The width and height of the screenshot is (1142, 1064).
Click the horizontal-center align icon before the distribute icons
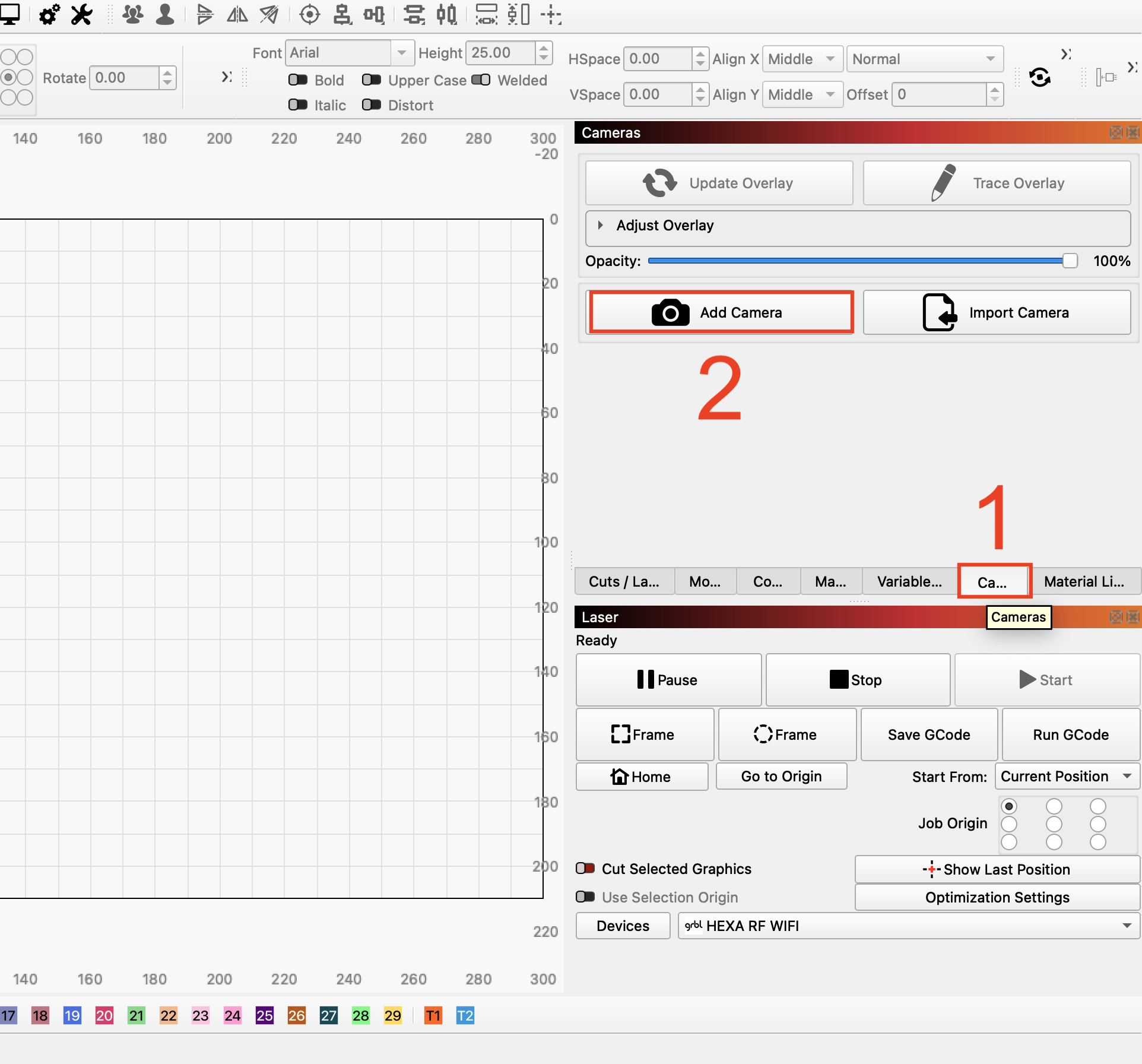click(375, 14)
